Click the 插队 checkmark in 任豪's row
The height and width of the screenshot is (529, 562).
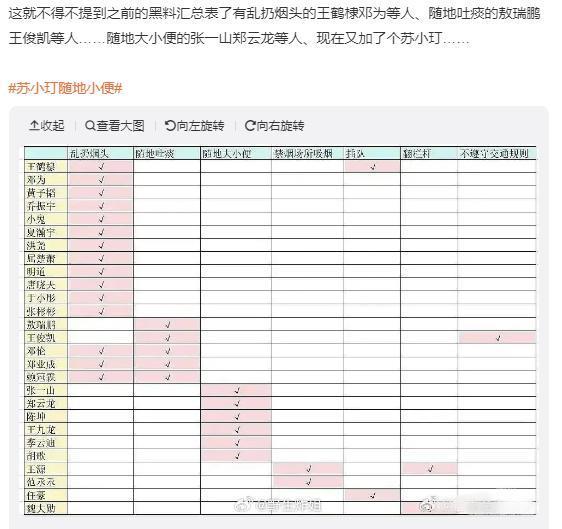pos(373,495)
